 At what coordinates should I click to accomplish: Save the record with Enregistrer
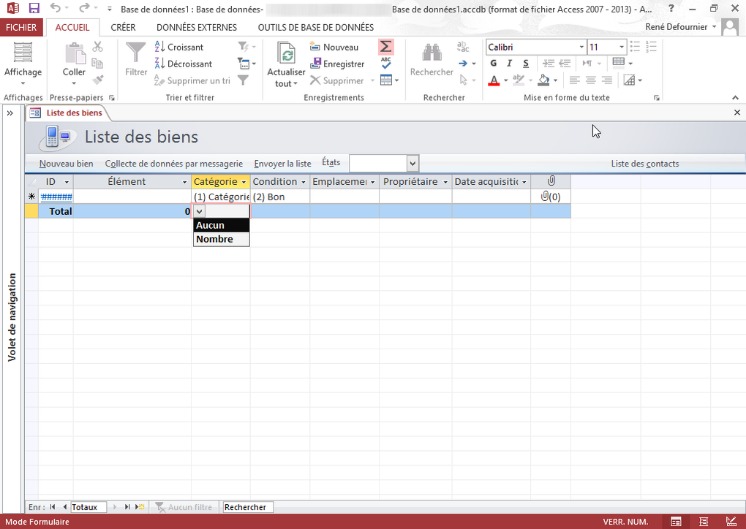tap(337, 63)
